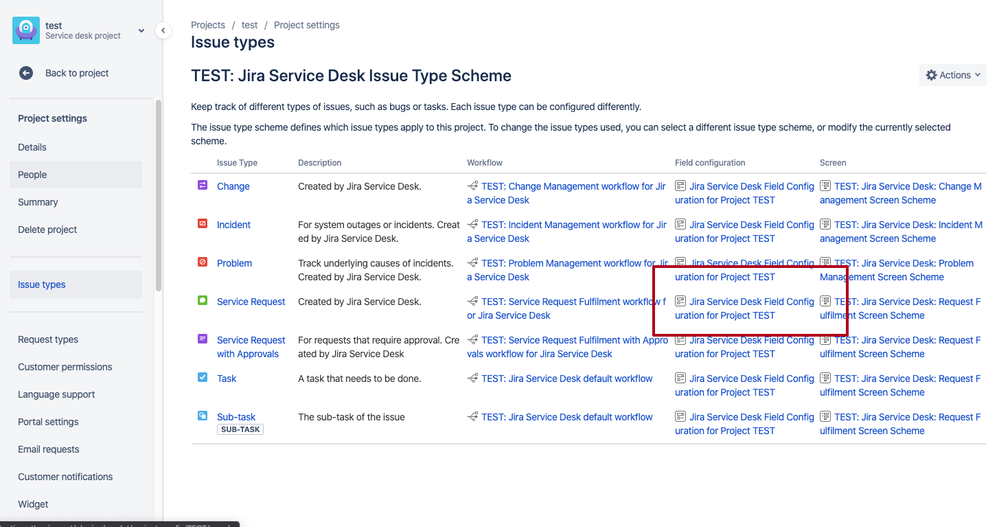The image size is (999, 527).
Task: Click test breadcrumb link
Action: point(249,25)
